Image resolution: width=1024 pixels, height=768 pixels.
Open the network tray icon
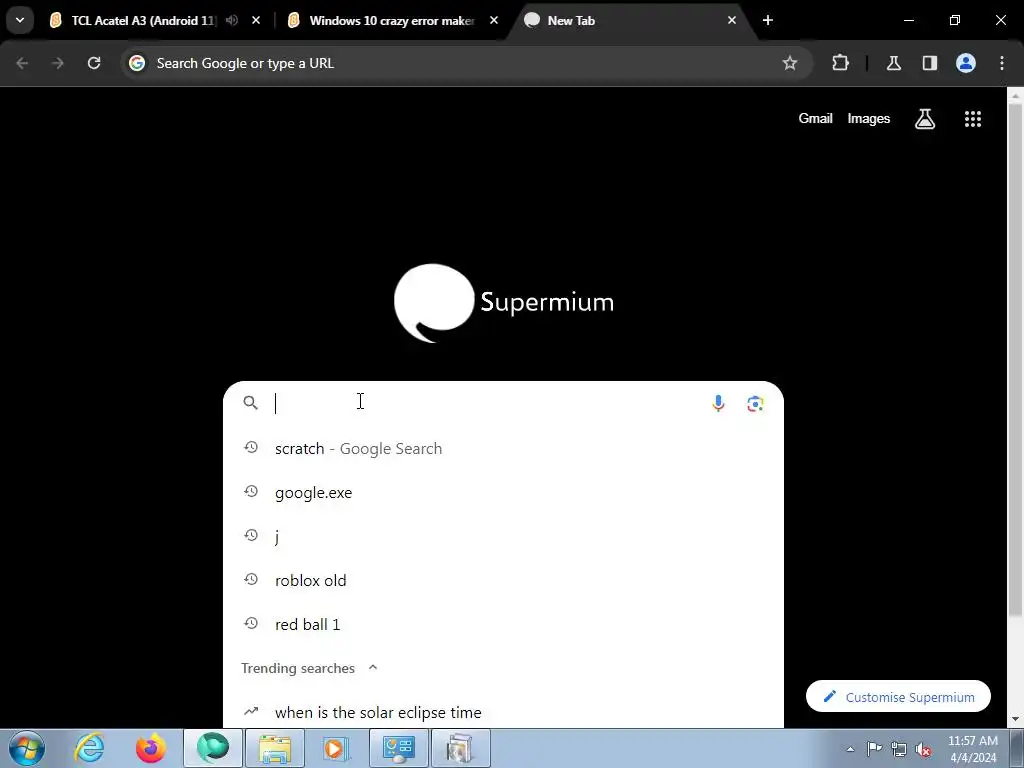click(899, 750)
